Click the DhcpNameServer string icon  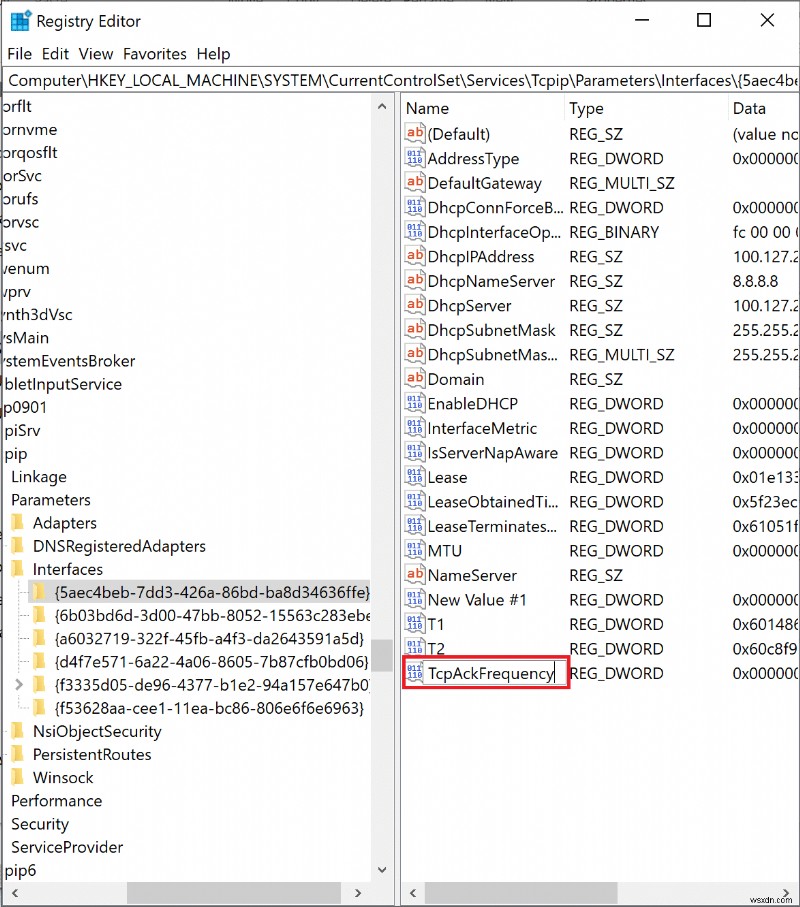[x=415, y=281]
